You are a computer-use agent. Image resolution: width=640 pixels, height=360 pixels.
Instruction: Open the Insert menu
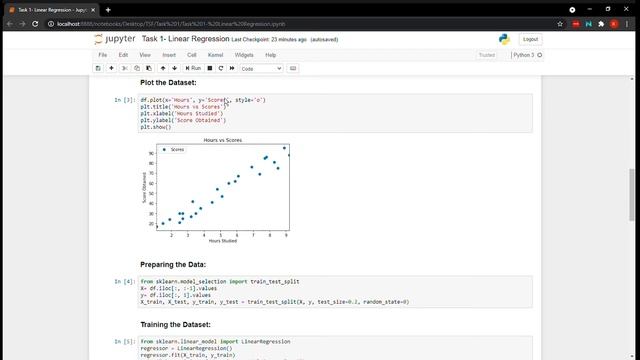point(169,55)
